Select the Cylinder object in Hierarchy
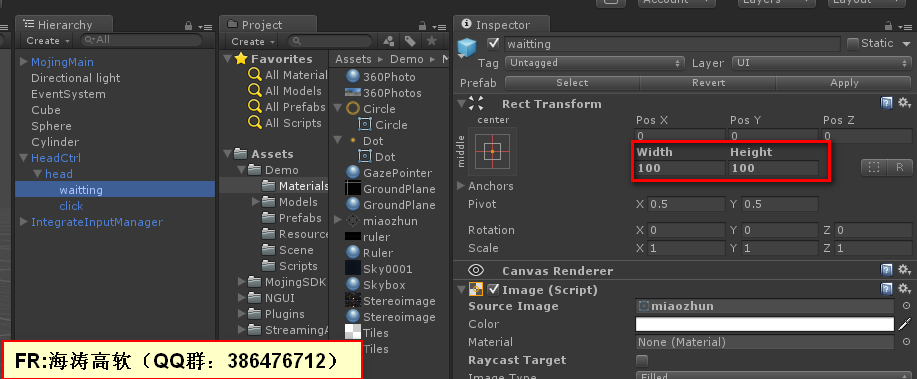This screenshot has height=379, width=917. 55,142
